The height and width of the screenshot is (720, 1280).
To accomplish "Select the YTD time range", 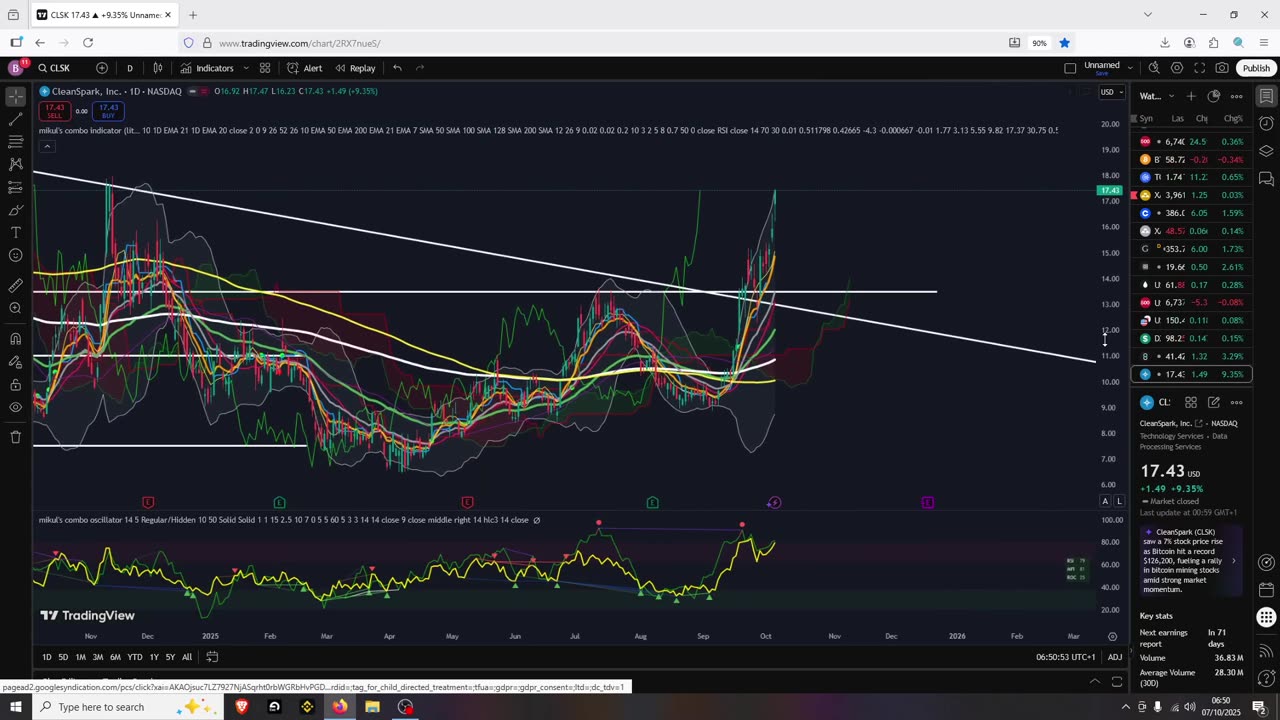I will click(135, 657).
